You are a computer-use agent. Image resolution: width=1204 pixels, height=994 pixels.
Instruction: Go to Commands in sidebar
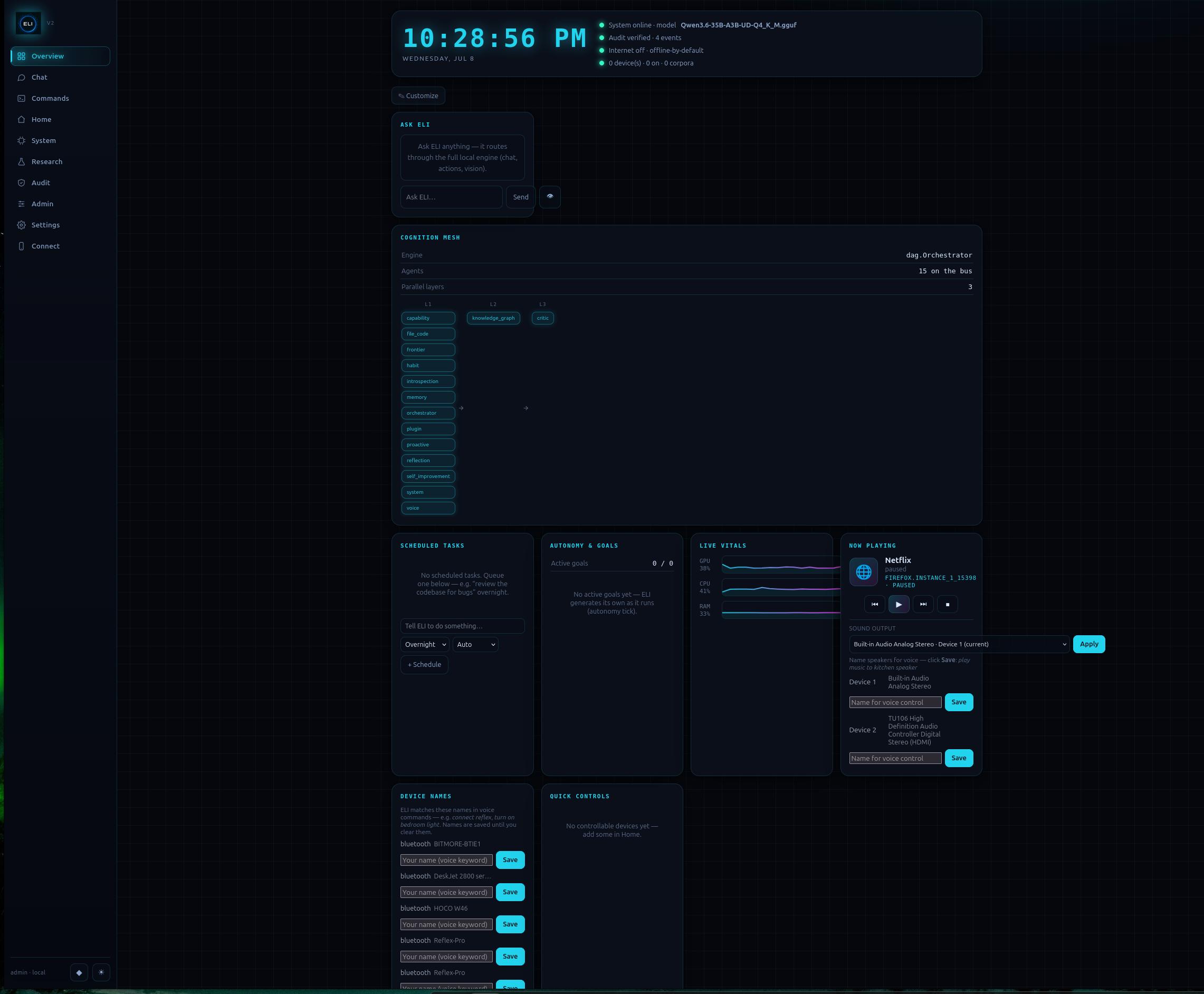coord(60,99)
